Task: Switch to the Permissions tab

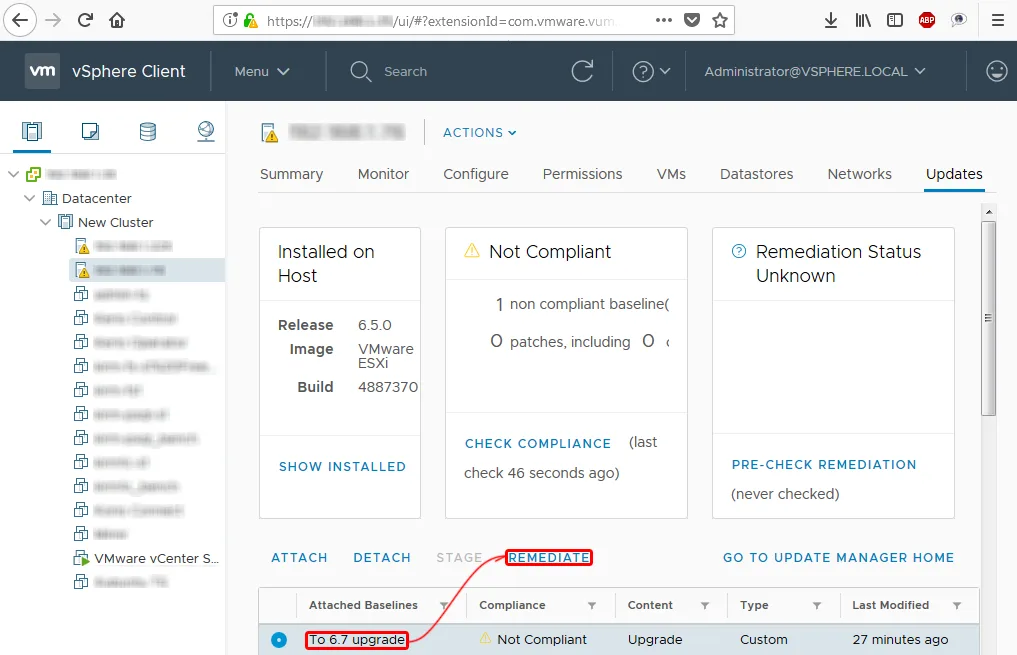Action: pyautogui.click(x=582, y=174)
